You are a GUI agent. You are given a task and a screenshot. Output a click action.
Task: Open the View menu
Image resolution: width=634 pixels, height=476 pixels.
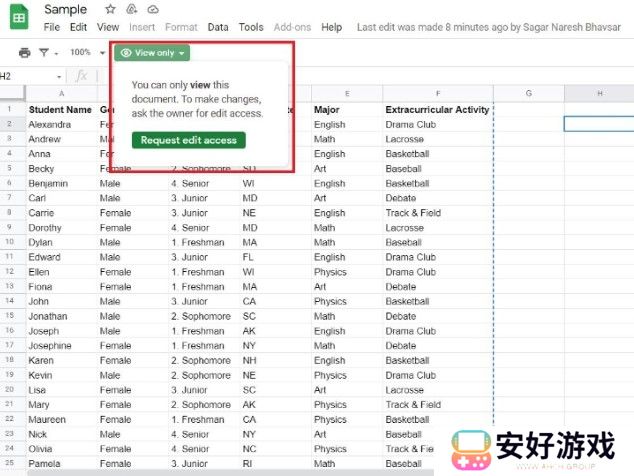tap(108, 27)
